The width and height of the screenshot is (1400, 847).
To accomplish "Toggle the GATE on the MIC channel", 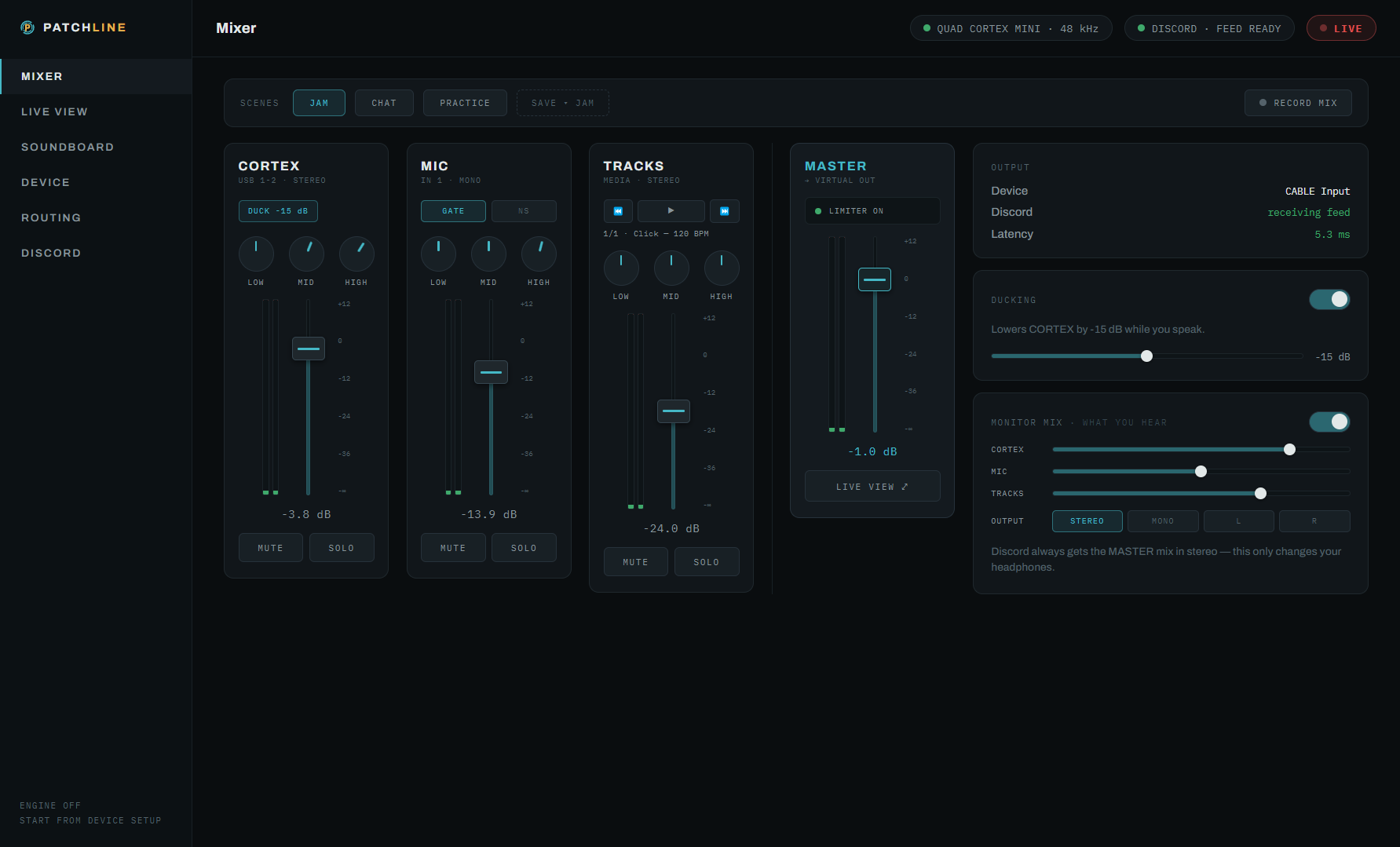I will [x=453, y=211].
